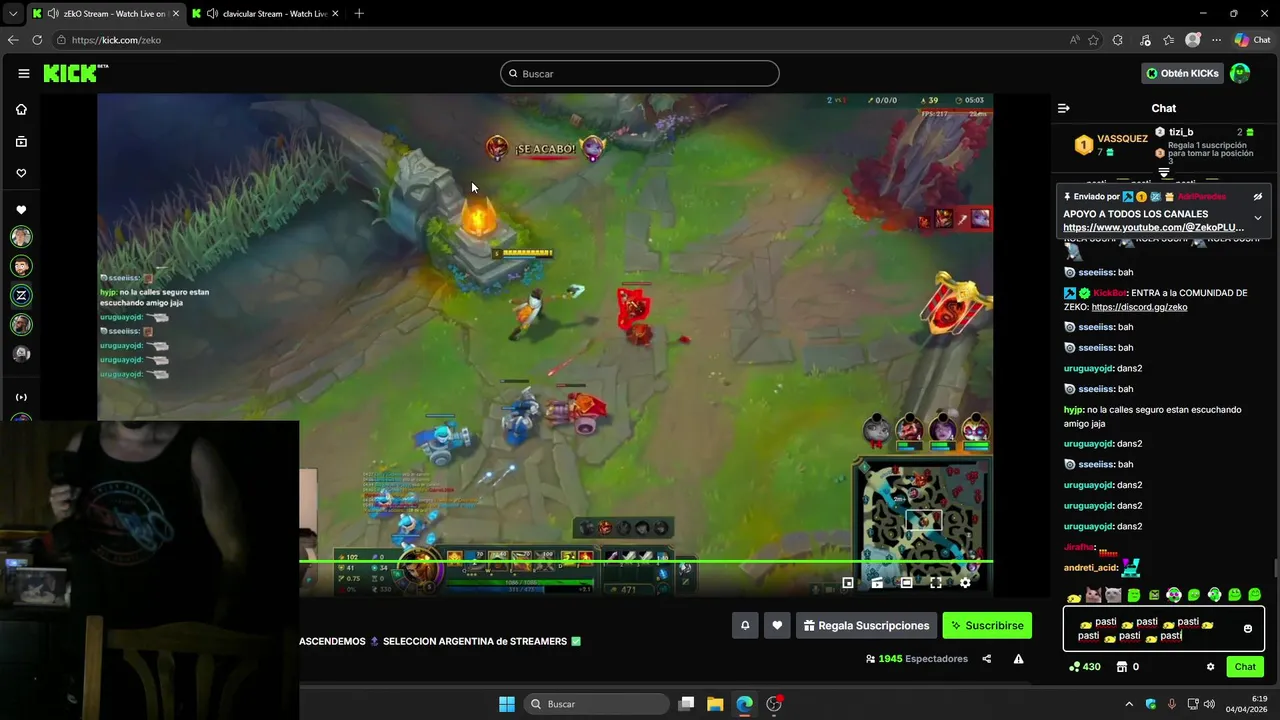Open the clip creation icon on player
Image resolution: width=1280 pixels, height=720 pixels.
click(877, 582)
